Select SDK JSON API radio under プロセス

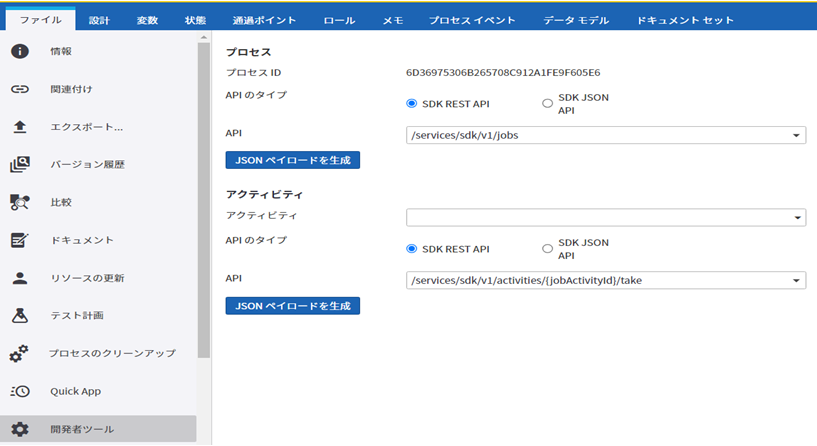pos(547,103)
